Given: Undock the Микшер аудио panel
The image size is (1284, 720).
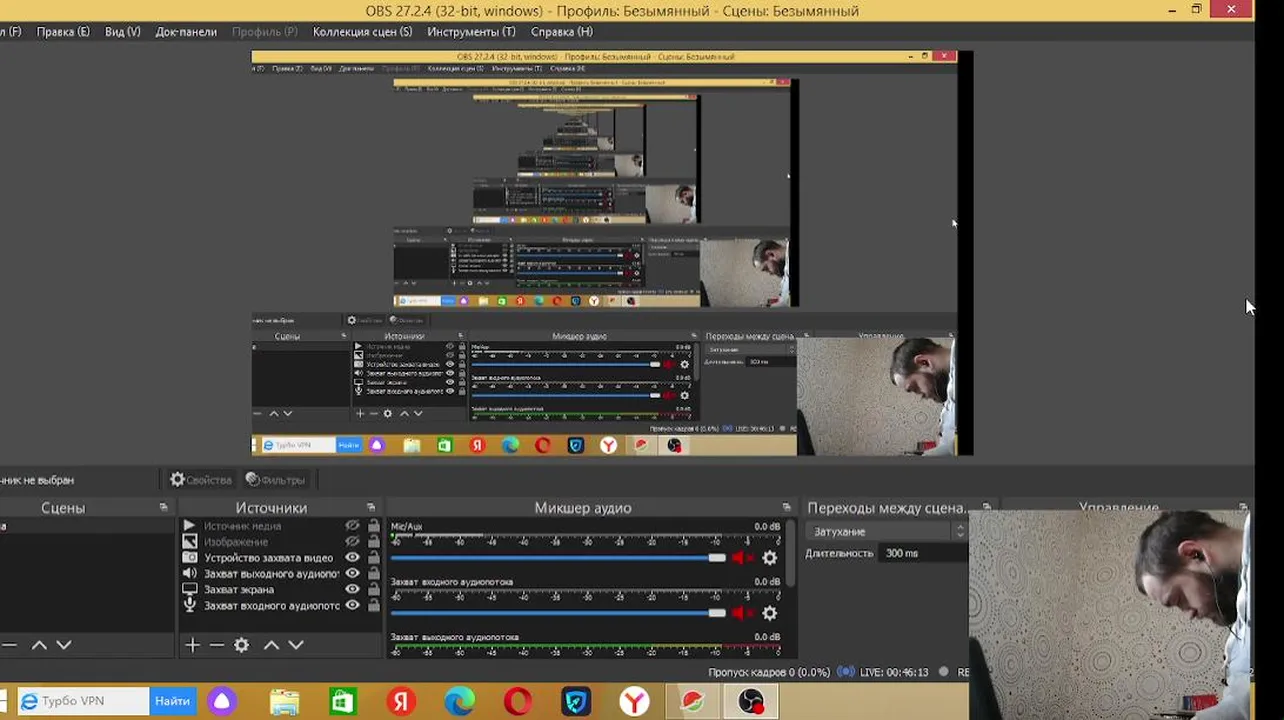Looking at the screenshot, I should tap(786, 508).
